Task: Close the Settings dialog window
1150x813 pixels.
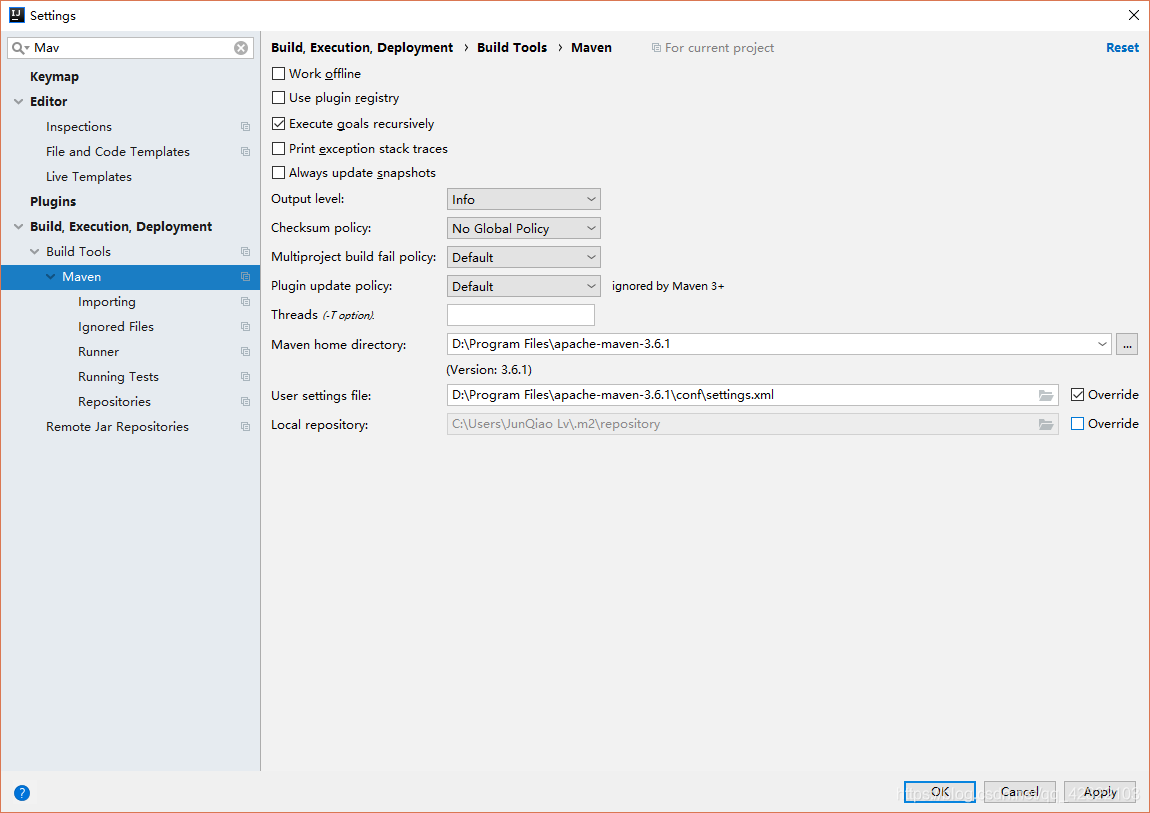Action: [1133, 15]
